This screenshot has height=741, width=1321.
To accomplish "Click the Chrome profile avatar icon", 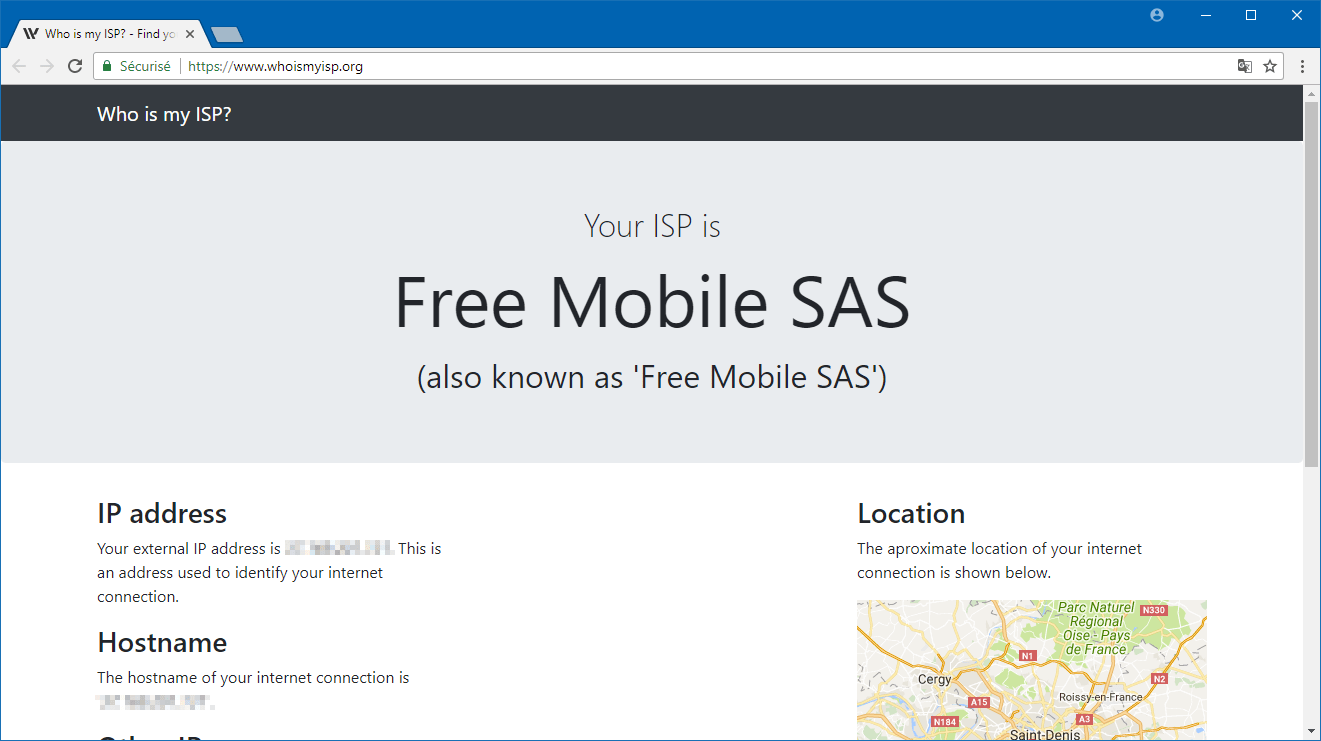I will tap(1157, 15).
